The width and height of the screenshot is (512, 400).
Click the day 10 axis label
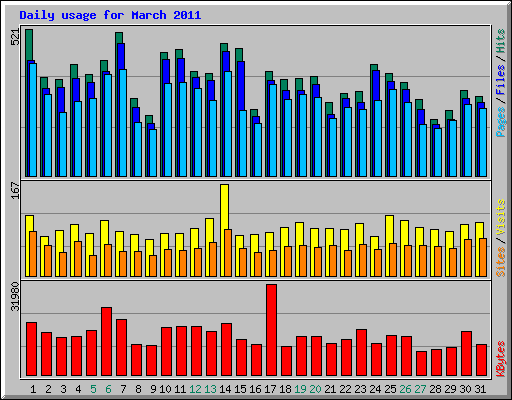click(x=165, y=389)
